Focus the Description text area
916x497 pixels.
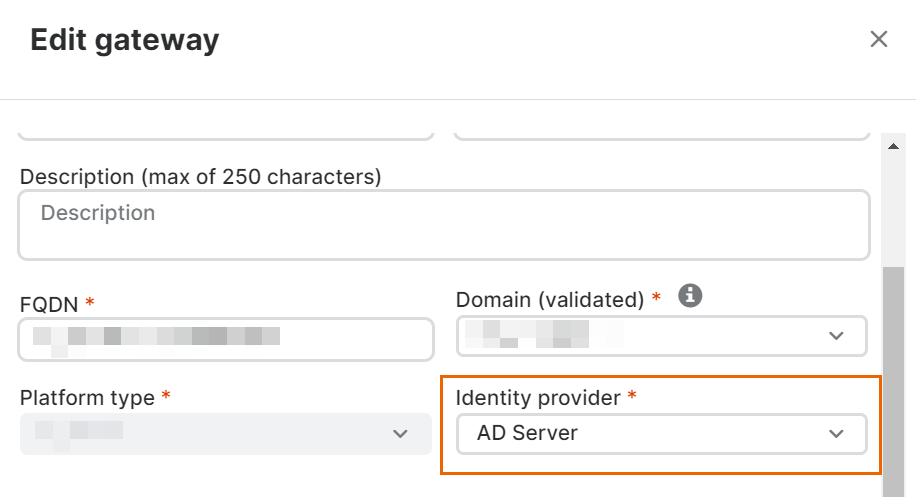tap(443, 224)
